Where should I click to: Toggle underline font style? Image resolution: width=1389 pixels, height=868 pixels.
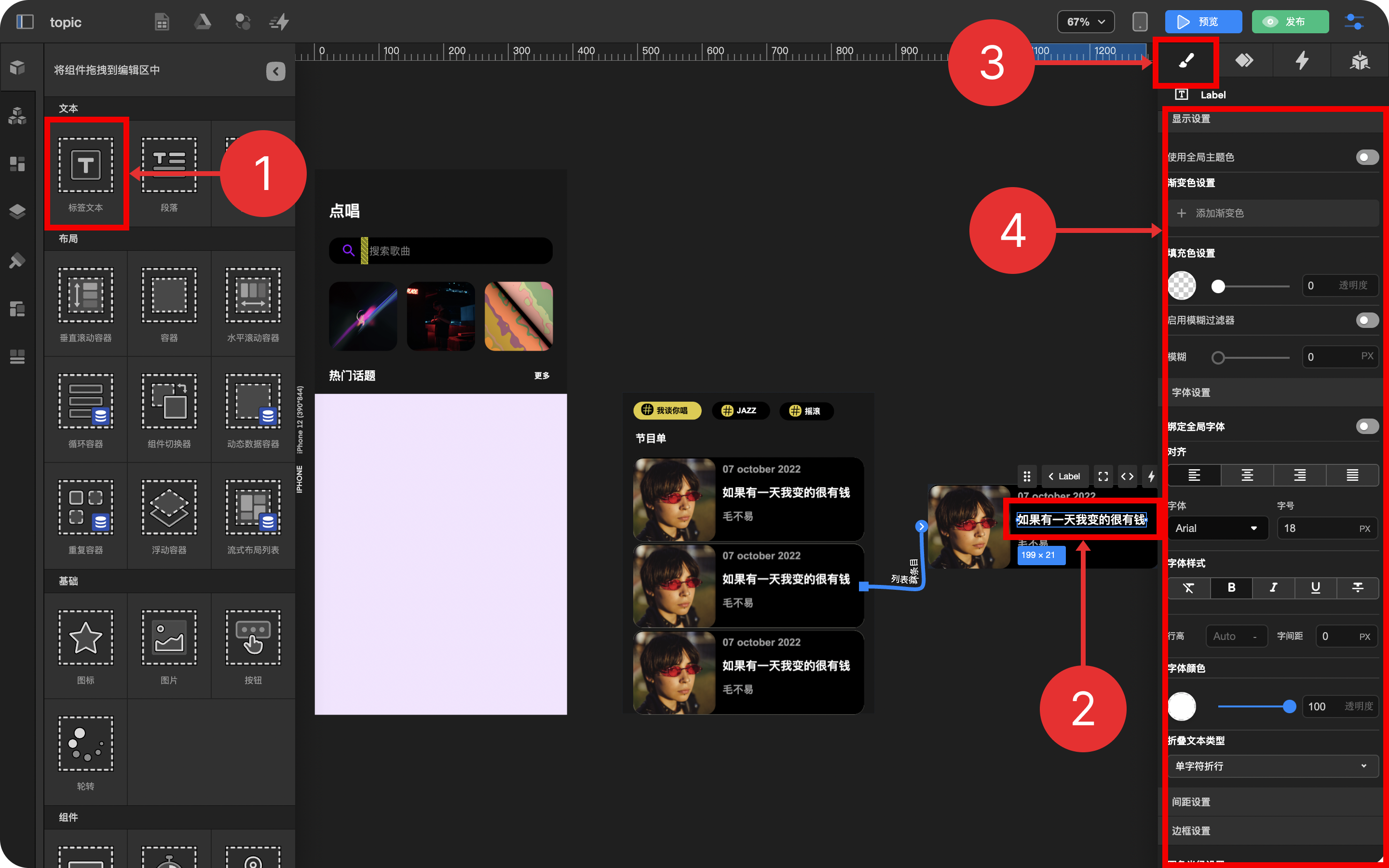click(x=1316, y=587)
